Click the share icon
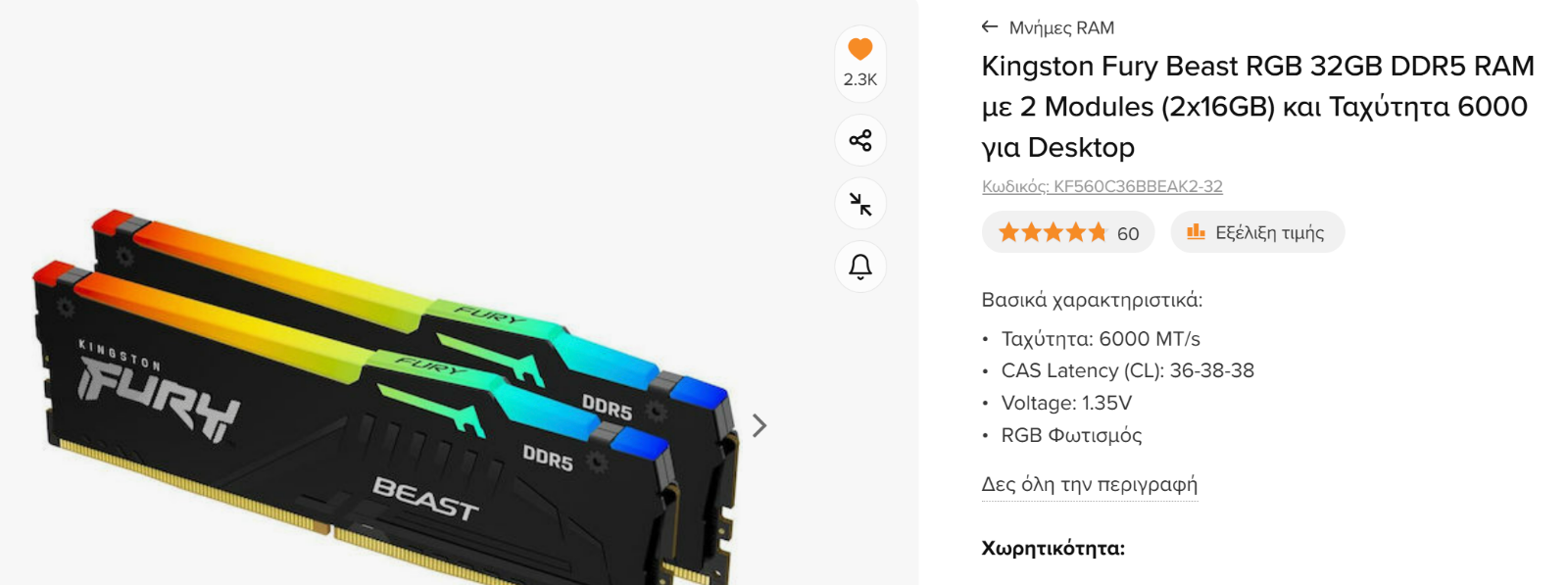Image resolution: width=1568 pixels, height=585 pixels. (x=860, y=140)
